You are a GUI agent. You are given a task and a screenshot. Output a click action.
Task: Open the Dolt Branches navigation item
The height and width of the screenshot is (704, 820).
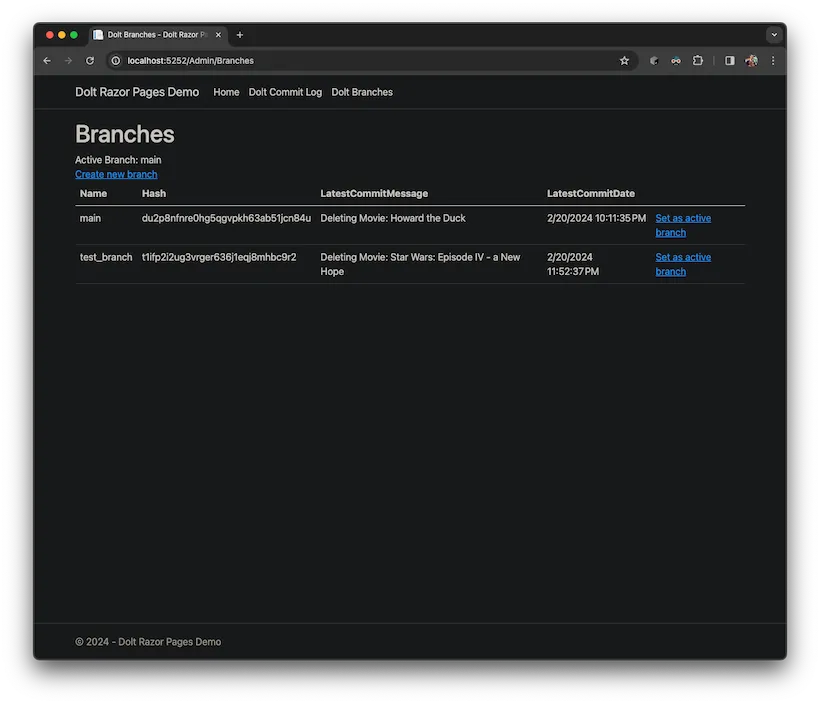coord(361,92)
